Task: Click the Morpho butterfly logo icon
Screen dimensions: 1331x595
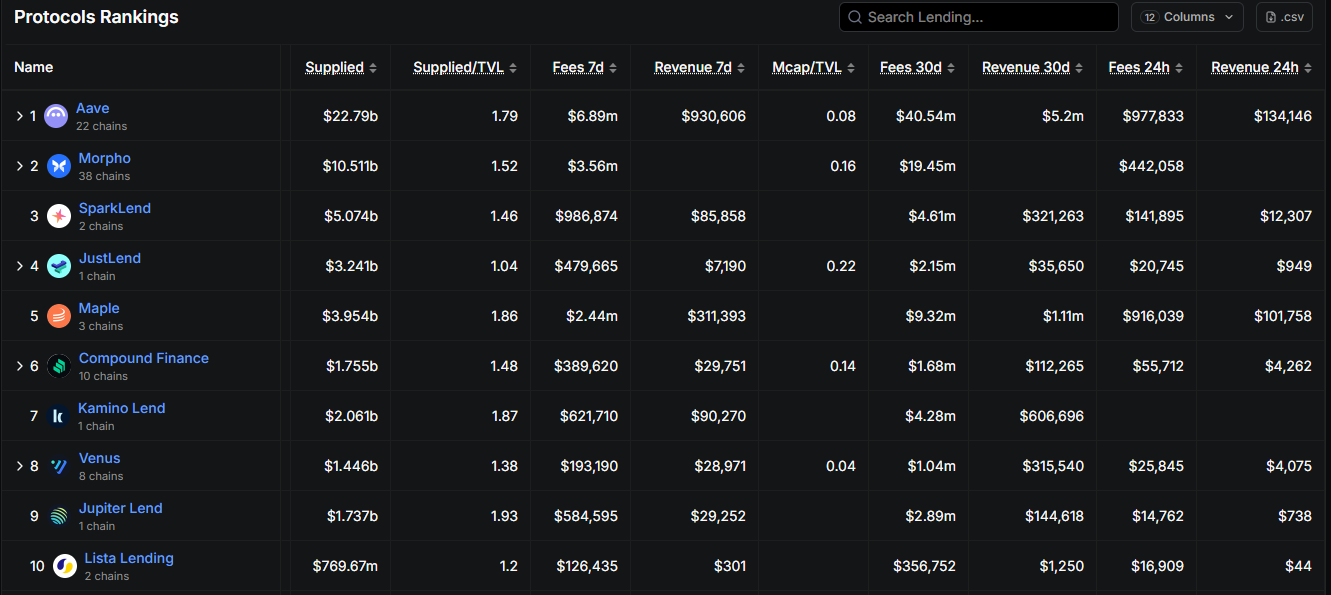Action: pos(59,166)
